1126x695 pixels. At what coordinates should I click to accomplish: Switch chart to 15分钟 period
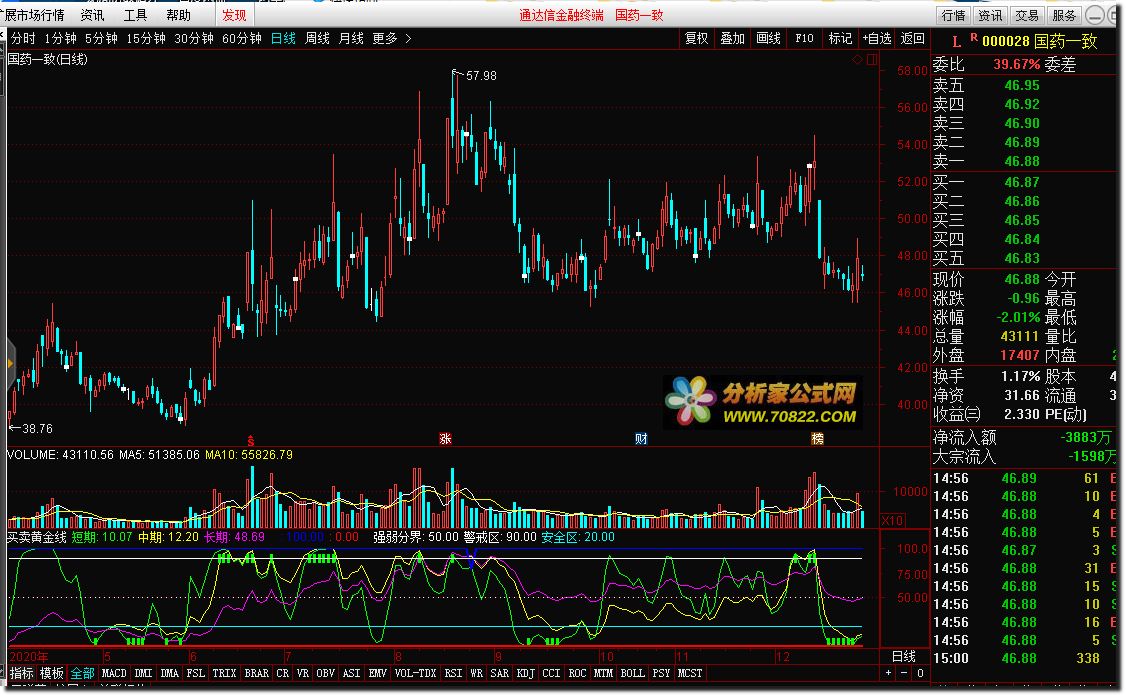(x=146, y=39)
